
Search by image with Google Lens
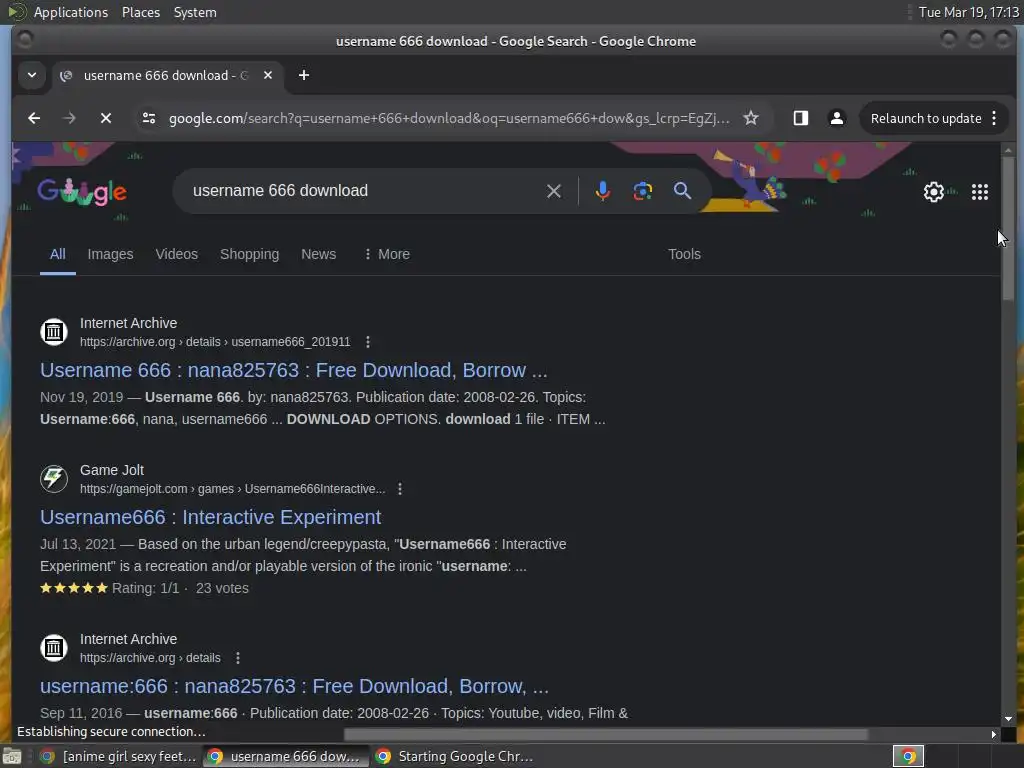tap(643, 191)
